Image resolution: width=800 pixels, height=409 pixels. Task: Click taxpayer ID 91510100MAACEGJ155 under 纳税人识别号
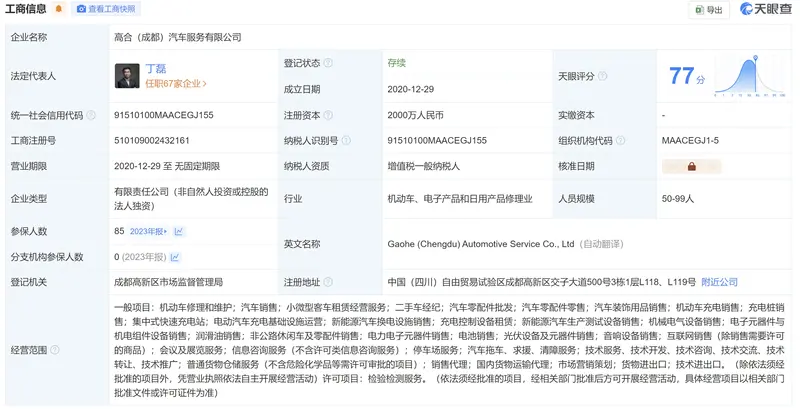(437, 140)
